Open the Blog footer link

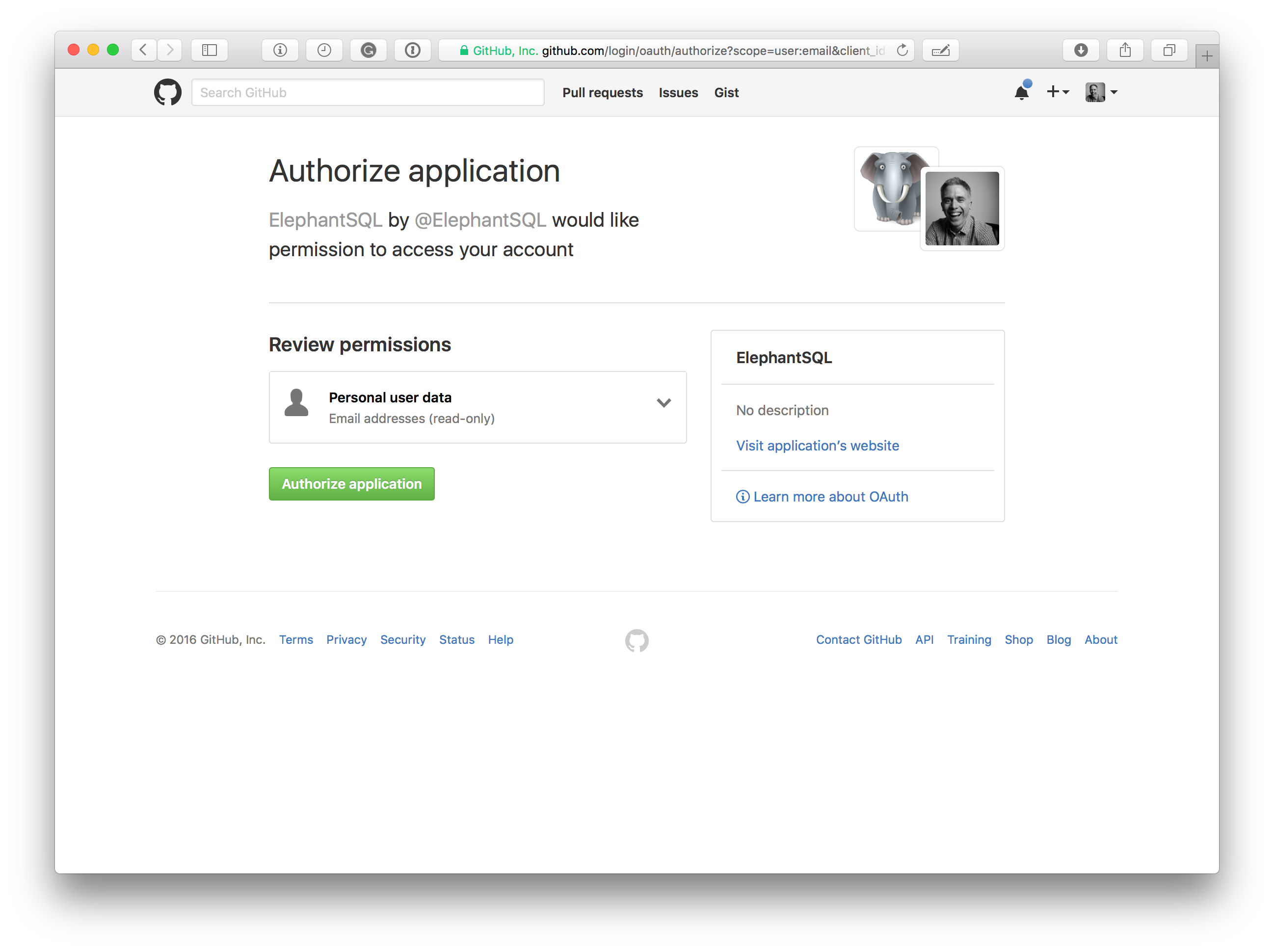point(1059,640)
